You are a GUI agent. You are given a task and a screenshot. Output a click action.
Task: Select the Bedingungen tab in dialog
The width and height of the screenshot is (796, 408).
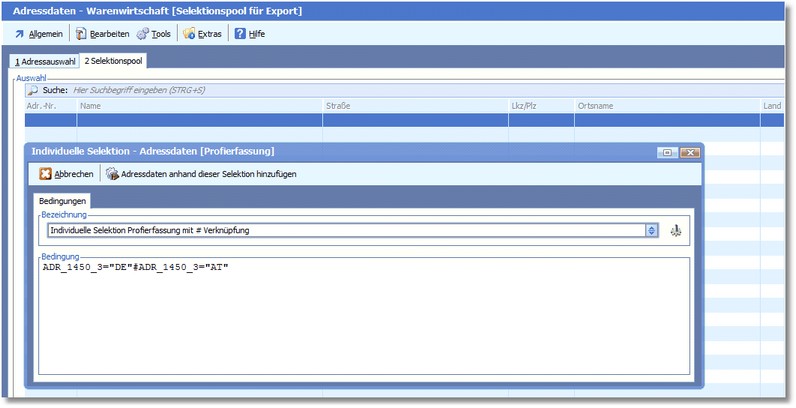coord(65,201)
